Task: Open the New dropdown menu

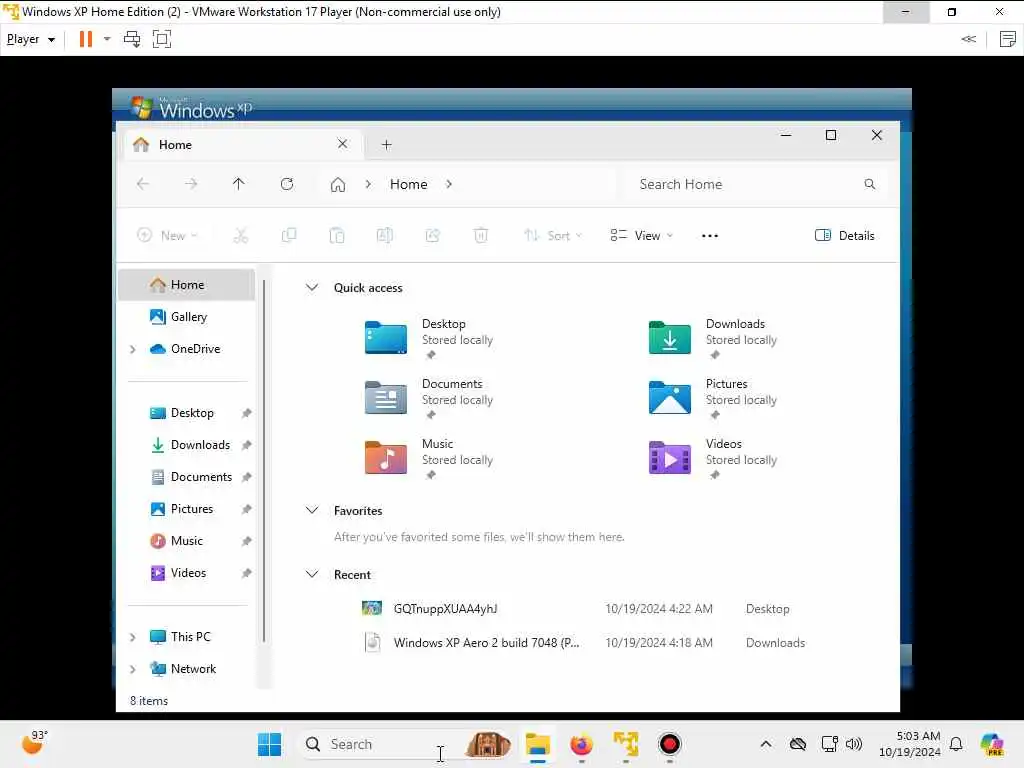Action: tap(167, 236)
